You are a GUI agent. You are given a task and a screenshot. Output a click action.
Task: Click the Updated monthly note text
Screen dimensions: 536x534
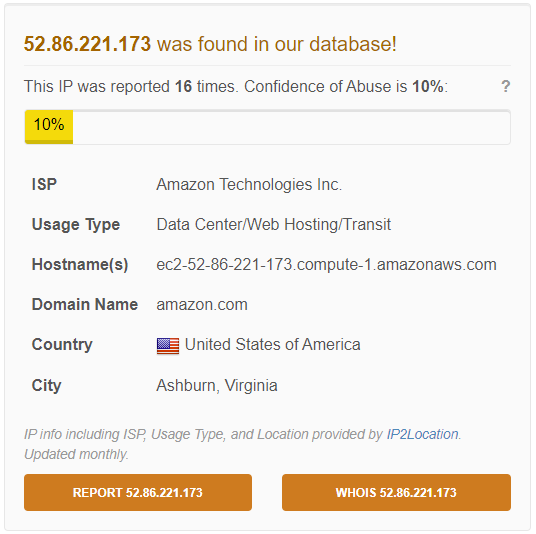pos(76,454)
